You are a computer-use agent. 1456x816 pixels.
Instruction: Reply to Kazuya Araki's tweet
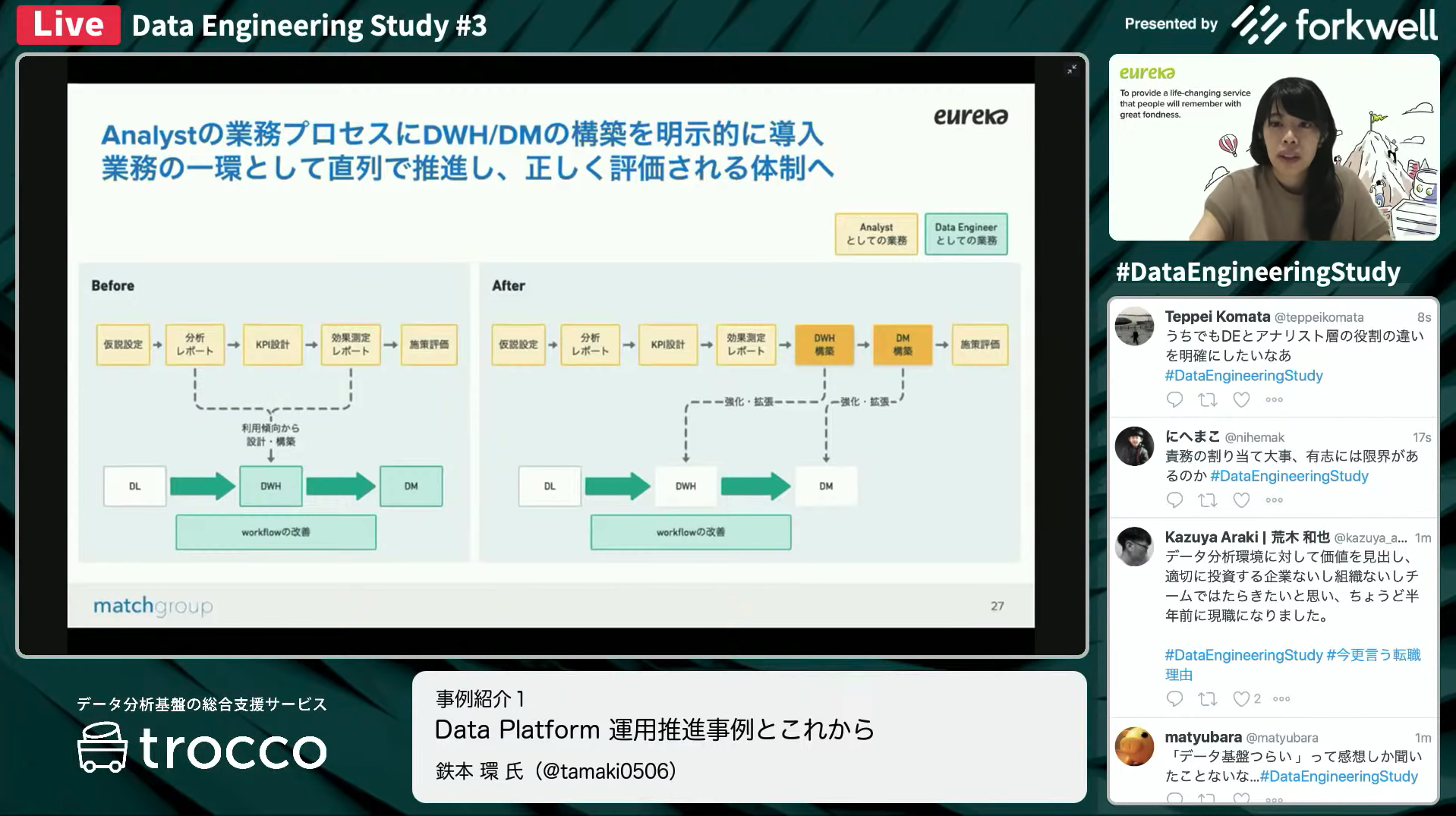[1174, 698]
